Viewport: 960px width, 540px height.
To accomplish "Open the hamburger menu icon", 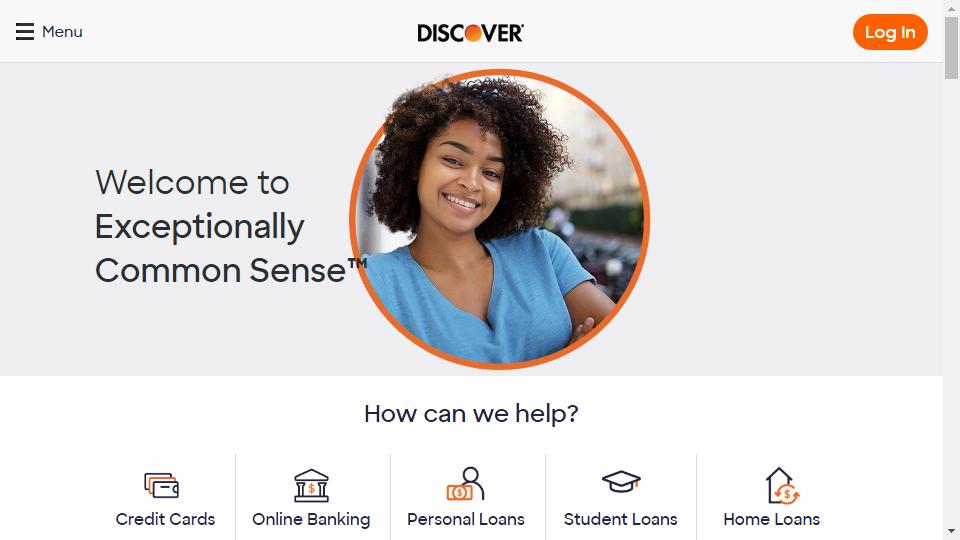I will pyautogui.click(x=24, y=31).
